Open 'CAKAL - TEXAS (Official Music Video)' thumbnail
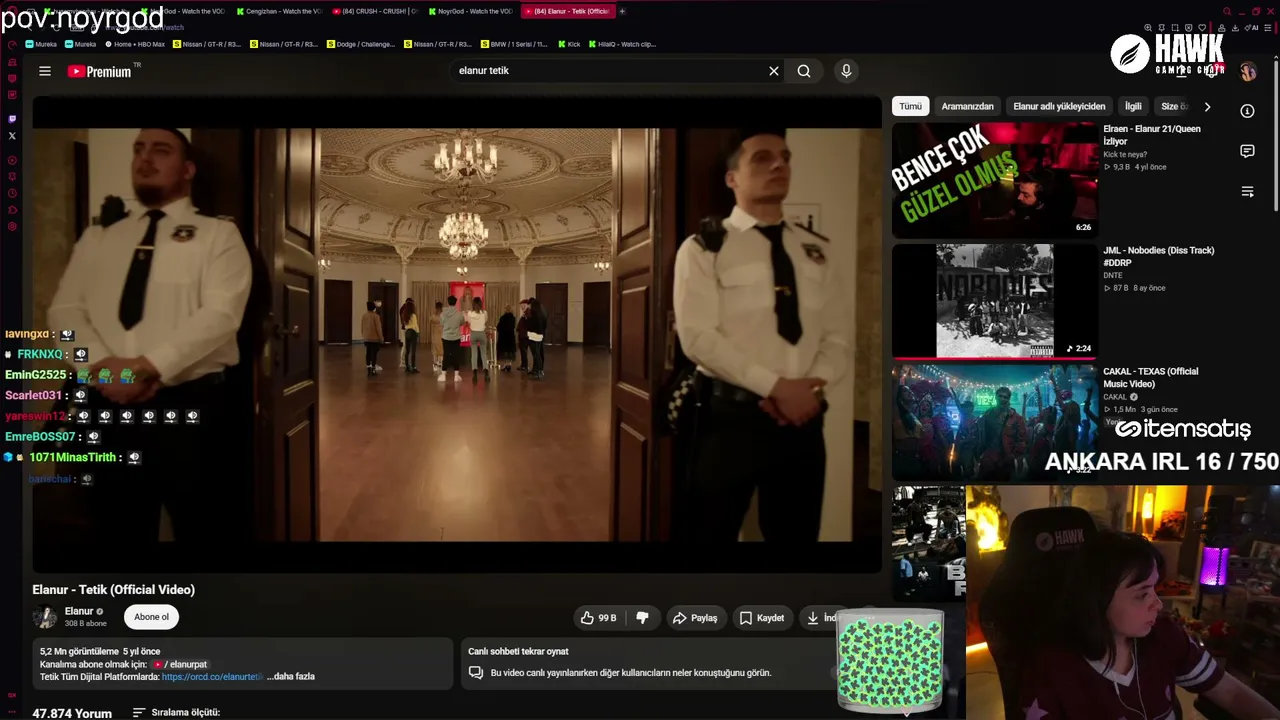 (995, 422)
